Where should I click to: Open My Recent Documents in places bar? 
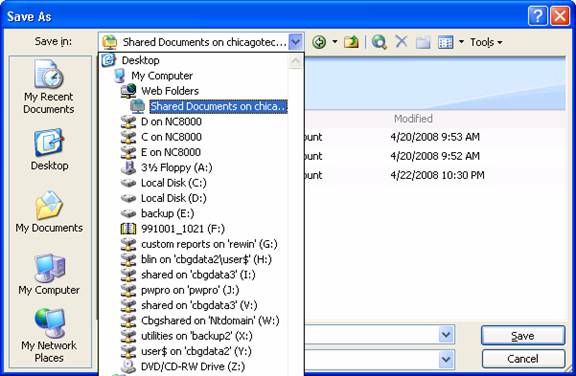(49, 87)
